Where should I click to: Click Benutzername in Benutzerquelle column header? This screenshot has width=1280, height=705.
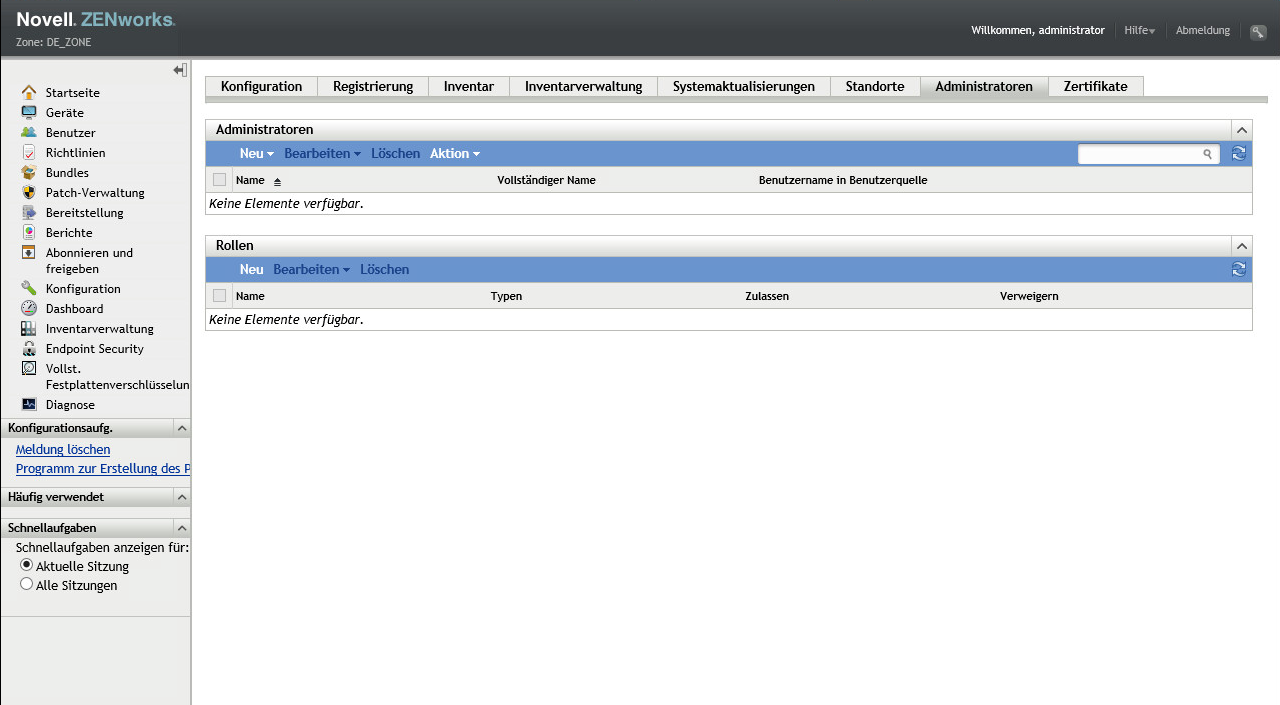pyautogui.click(x=843, y=180)
